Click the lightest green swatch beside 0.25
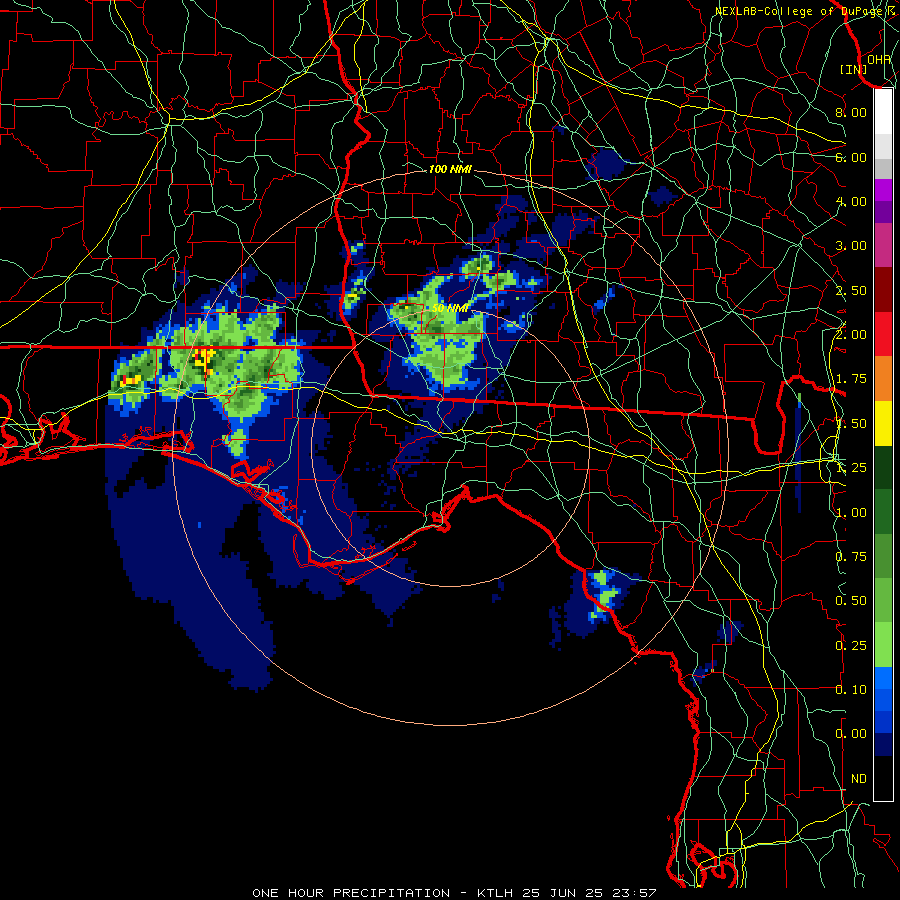 point(883,645)
